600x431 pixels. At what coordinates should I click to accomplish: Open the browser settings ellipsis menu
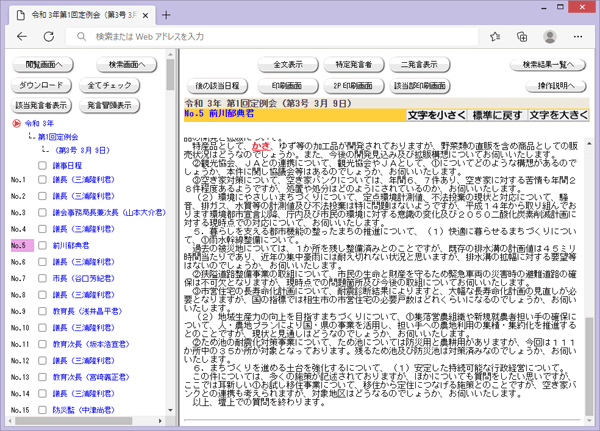coord(578,37)
